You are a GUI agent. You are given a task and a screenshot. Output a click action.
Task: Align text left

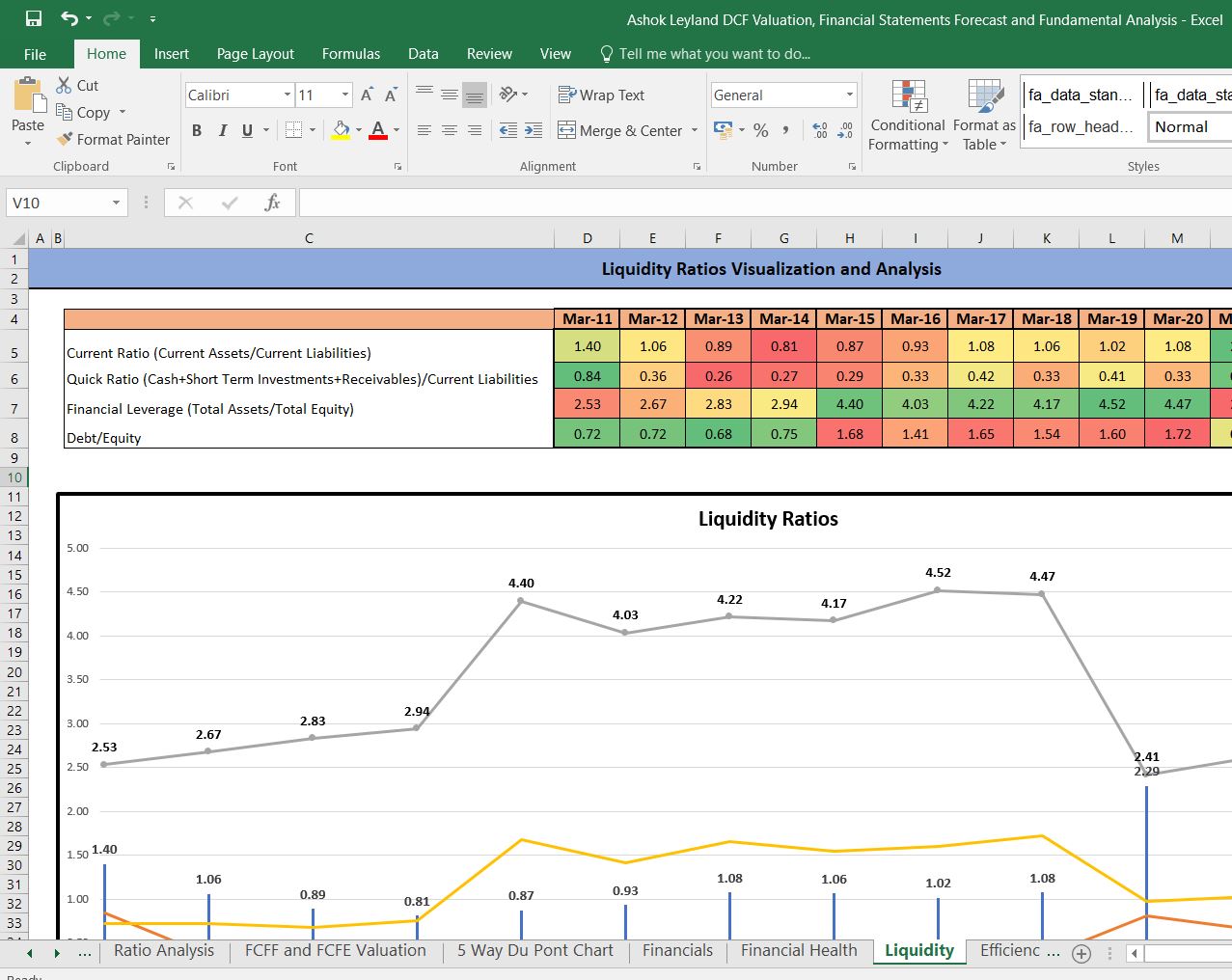[x=424, y=130]
